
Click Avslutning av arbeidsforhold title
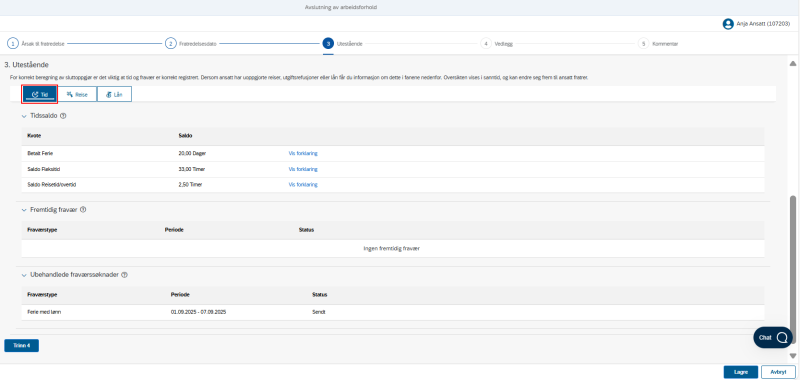point(341,8)
